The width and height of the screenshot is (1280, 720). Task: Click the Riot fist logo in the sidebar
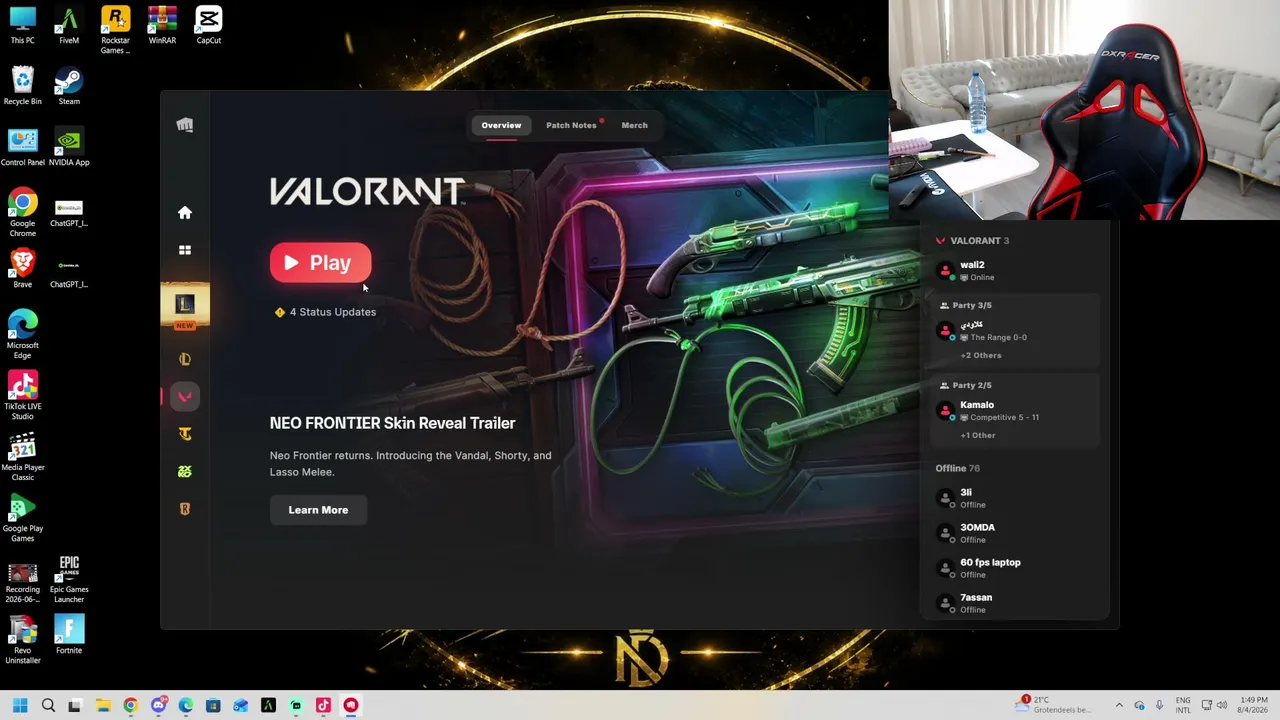[x=185, y=125]
